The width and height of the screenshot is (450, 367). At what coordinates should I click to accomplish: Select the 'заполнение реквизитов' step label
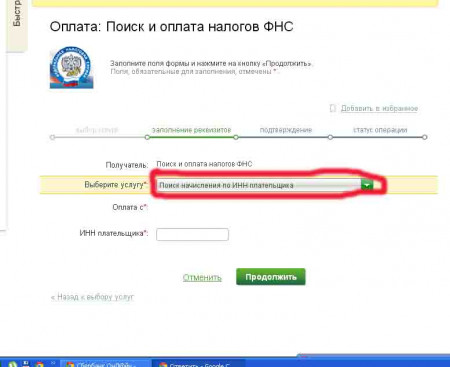pos(191,130)
